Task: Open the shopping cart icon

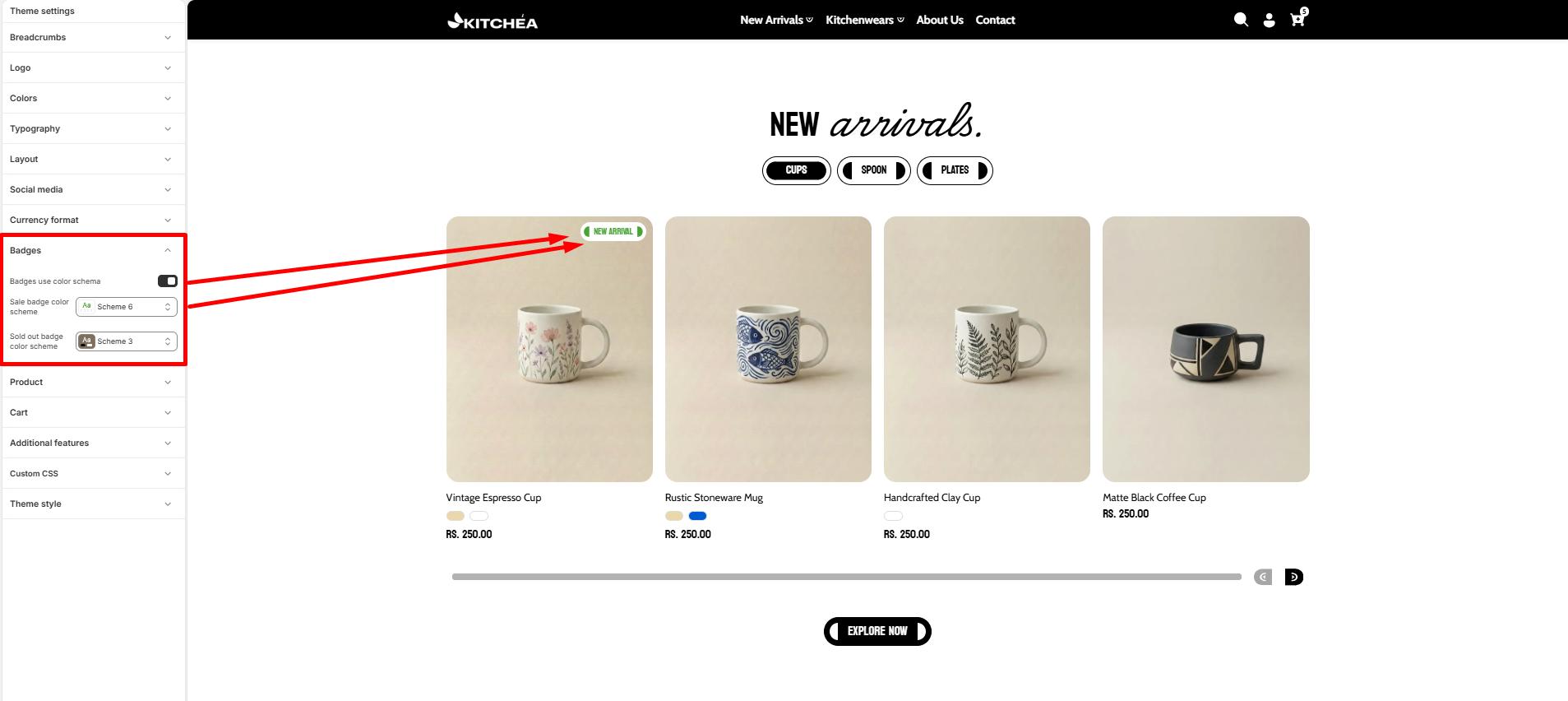Action: click(1298, 17)
